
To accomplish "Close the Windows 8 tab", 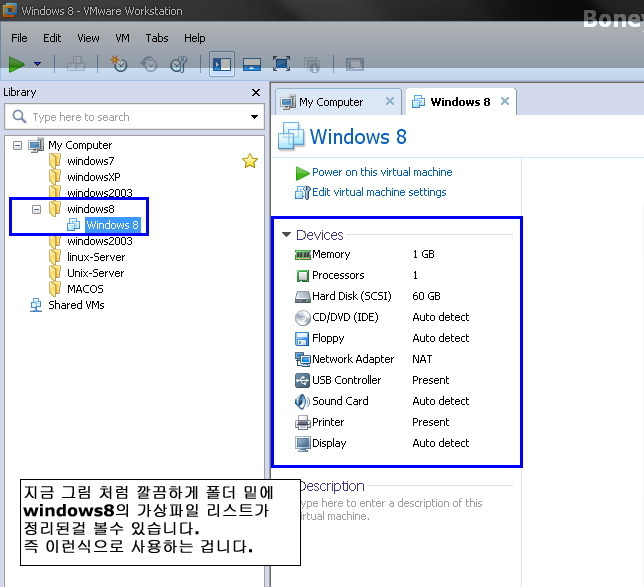I will point(505,101).
